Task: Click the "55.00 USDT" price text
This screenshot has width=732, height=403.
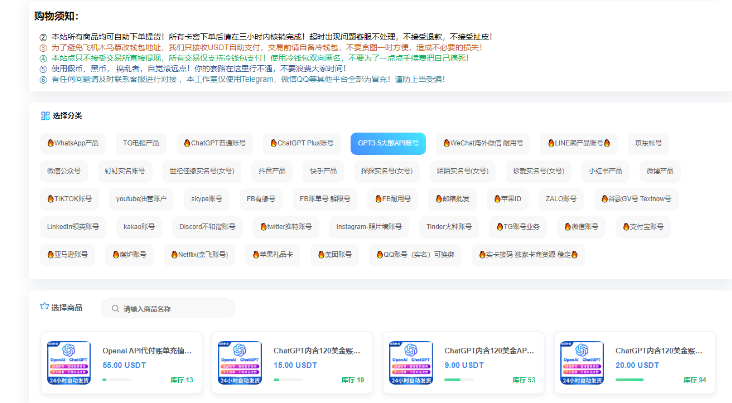Action: 124,365
